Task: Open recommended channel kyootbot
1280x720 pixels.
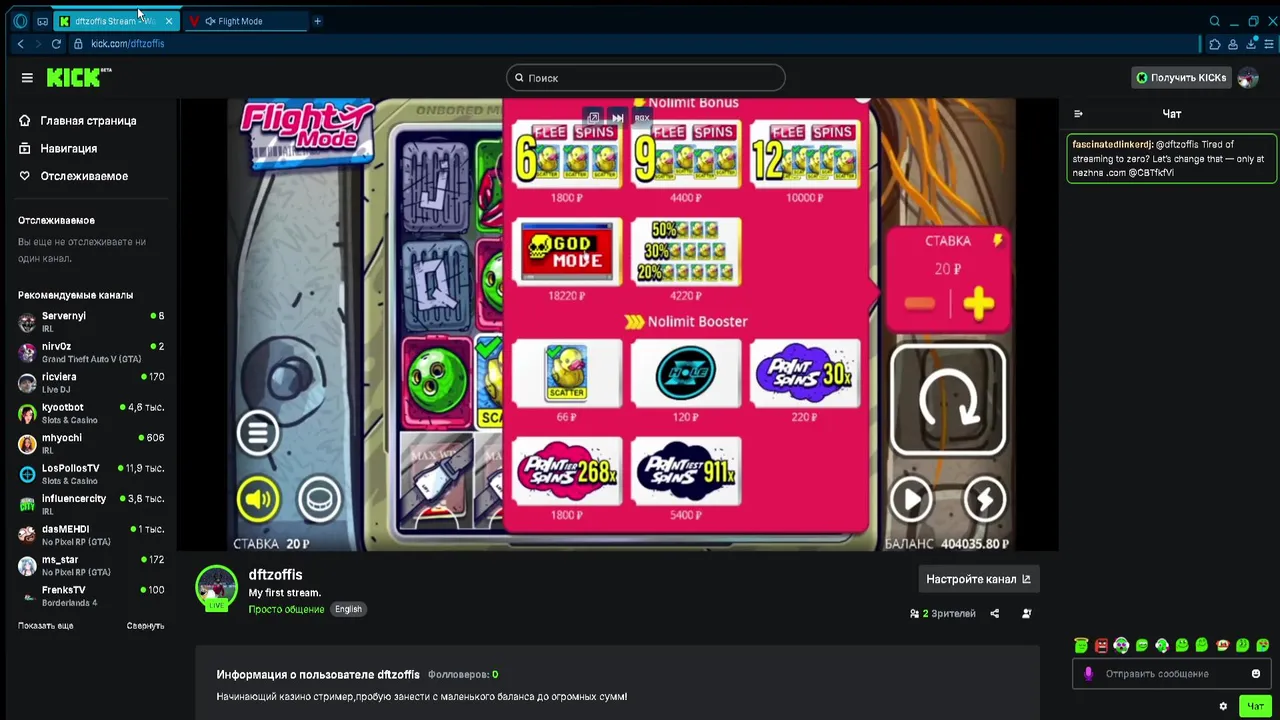Action: pyautogui.click(x=91, y=413)
